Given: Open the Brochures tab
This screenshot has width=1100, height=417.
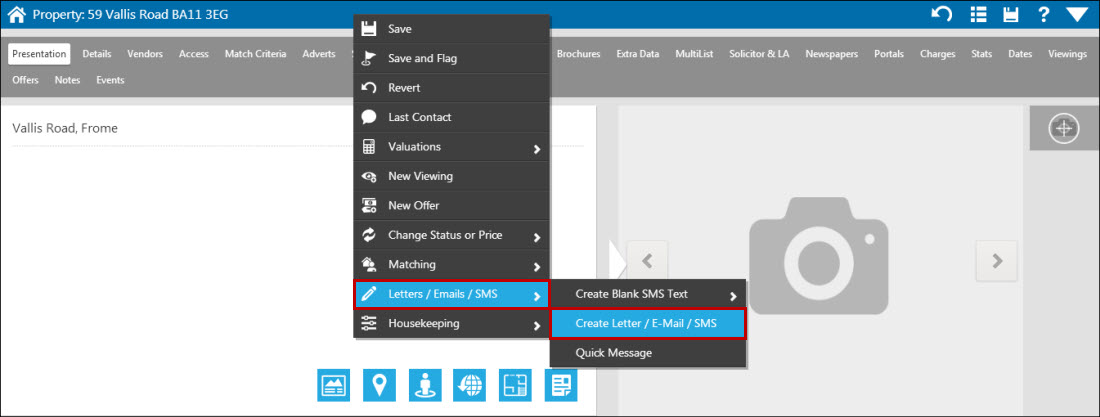Looking at the screenshot, I should pos(579,54).
